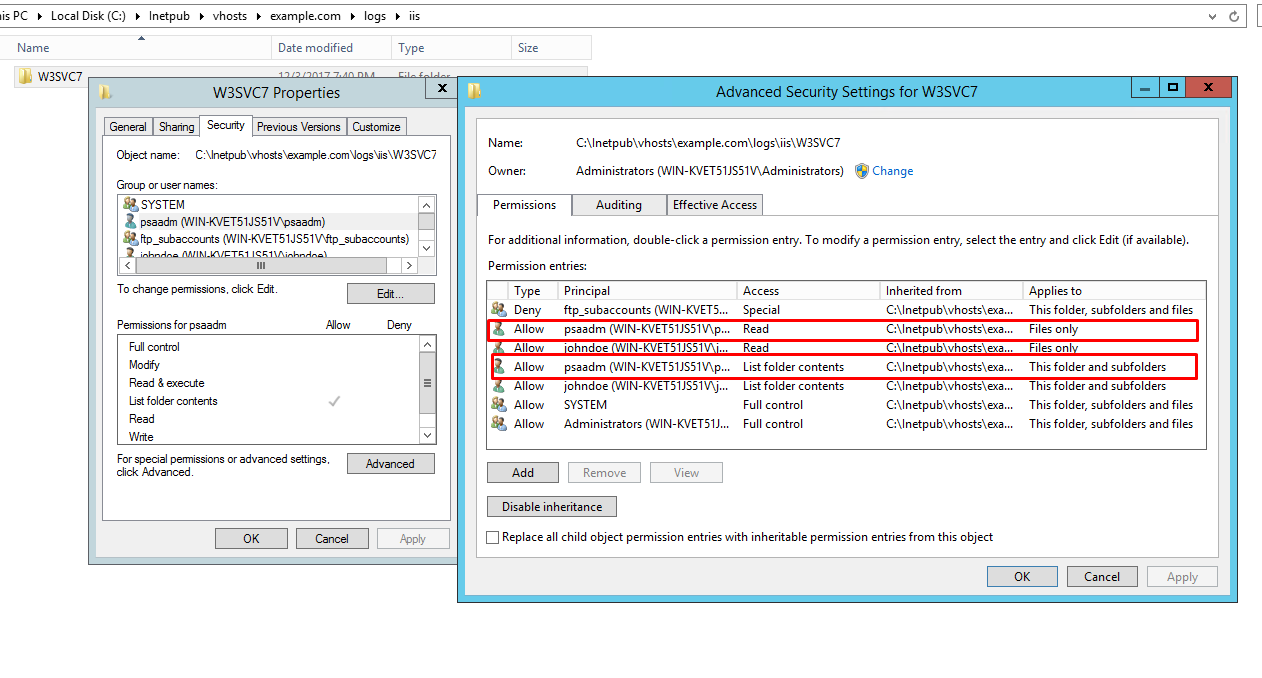Click the psaadm Read entry user icon
Image resolution: width=1262 pixels, height=678 pixels.
click(498, 329)
